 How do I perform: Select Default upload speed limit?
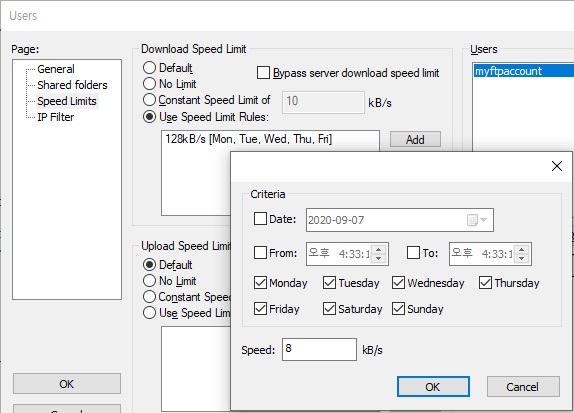pyautogui.click(x=149, y=264)
